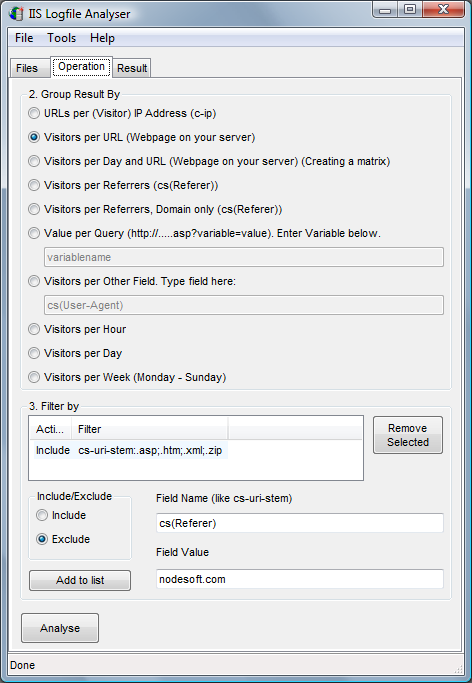
Task: Click the Analyse button
Action: pos(60,628)
